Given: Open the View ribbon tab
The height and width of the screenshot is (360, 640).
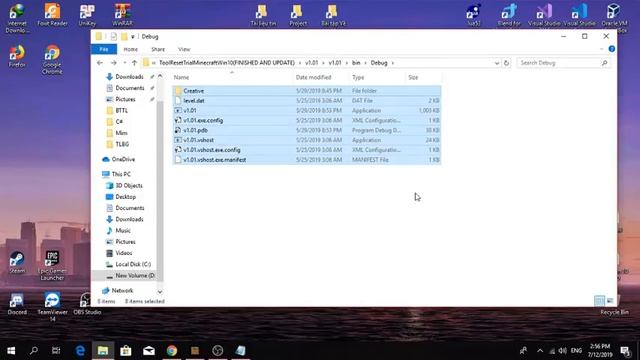Looking at the screenshot, I should (x=184, y=49).
